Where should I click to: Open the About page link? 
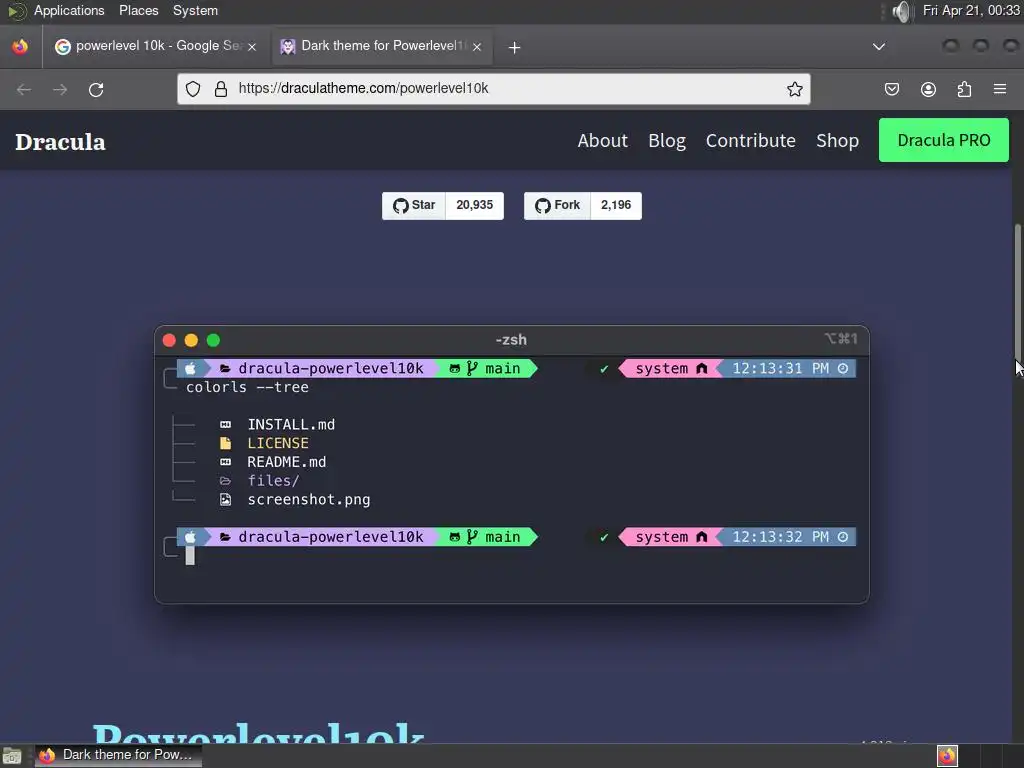point(602,140)
